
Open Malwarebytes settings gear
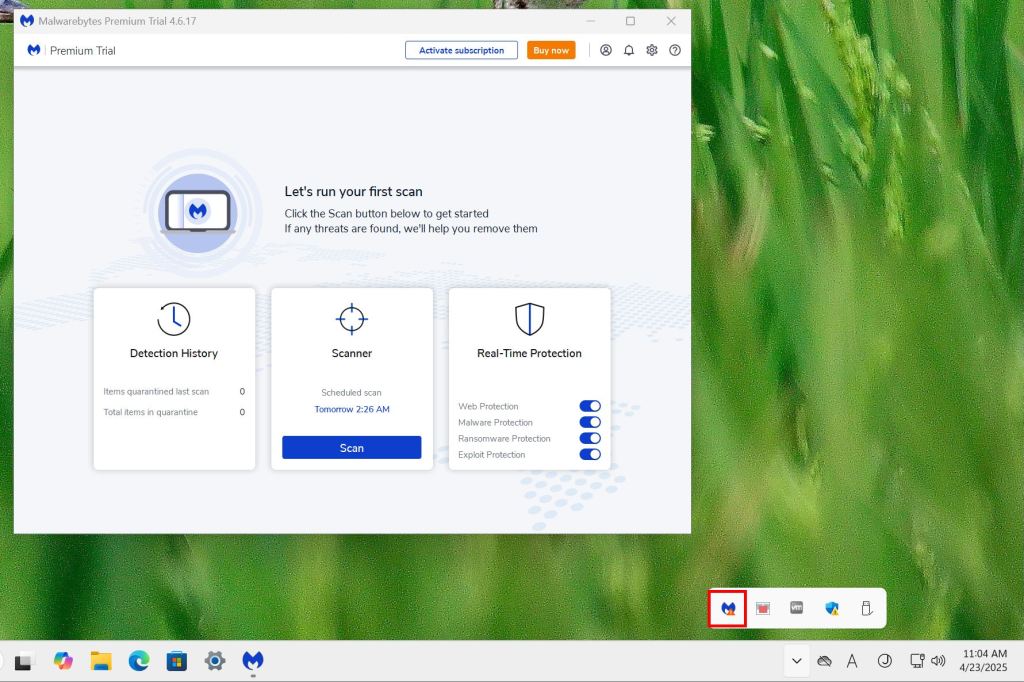point(651,50)
